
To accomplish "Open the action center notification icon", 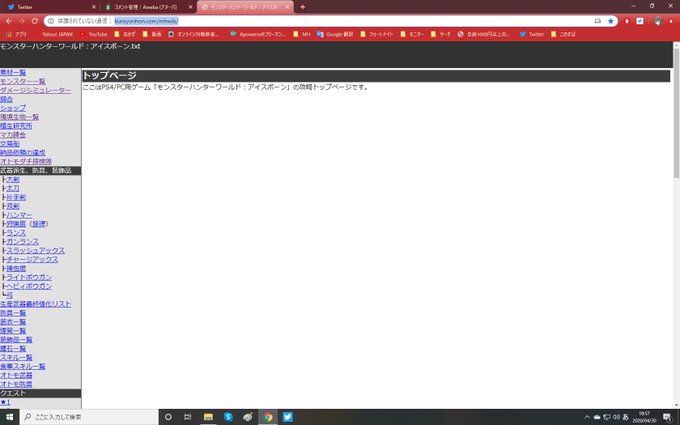I will pyautogui.click(x=667, y=417).
